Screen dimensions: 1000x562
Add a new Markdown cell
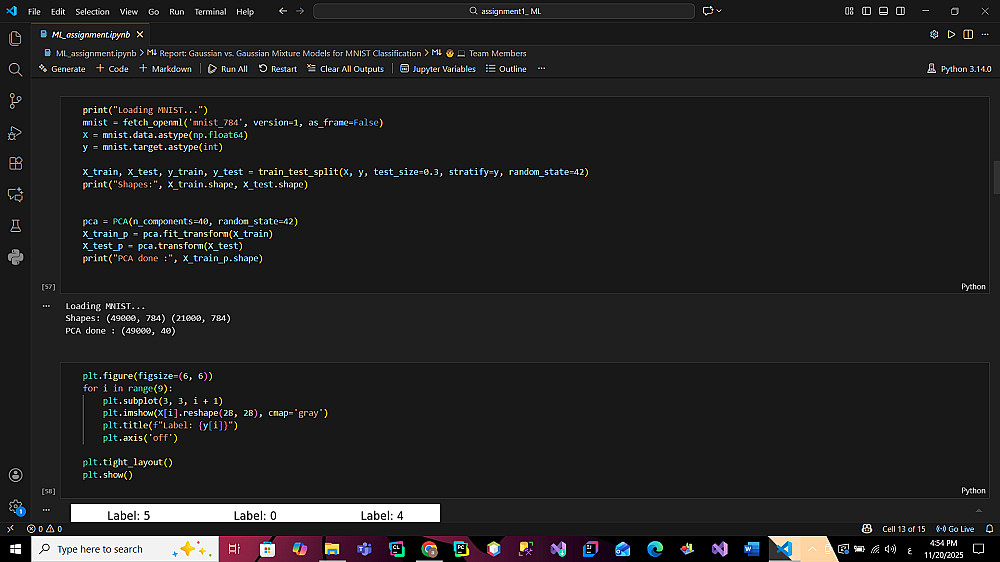(x=165, y=69)
